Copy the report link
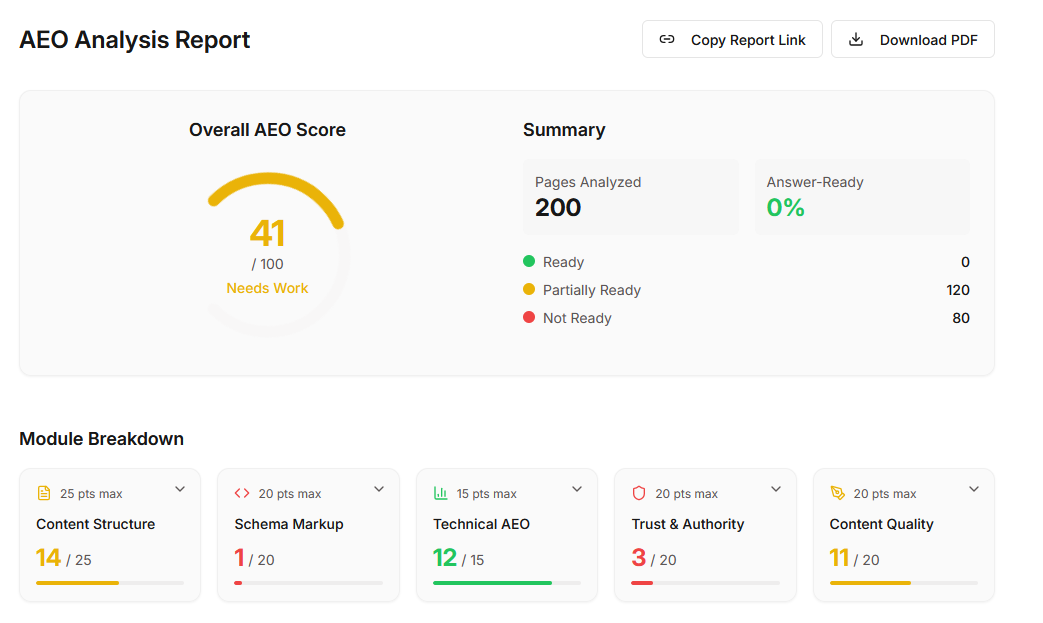1043x623 pixels. click(732, 40)
